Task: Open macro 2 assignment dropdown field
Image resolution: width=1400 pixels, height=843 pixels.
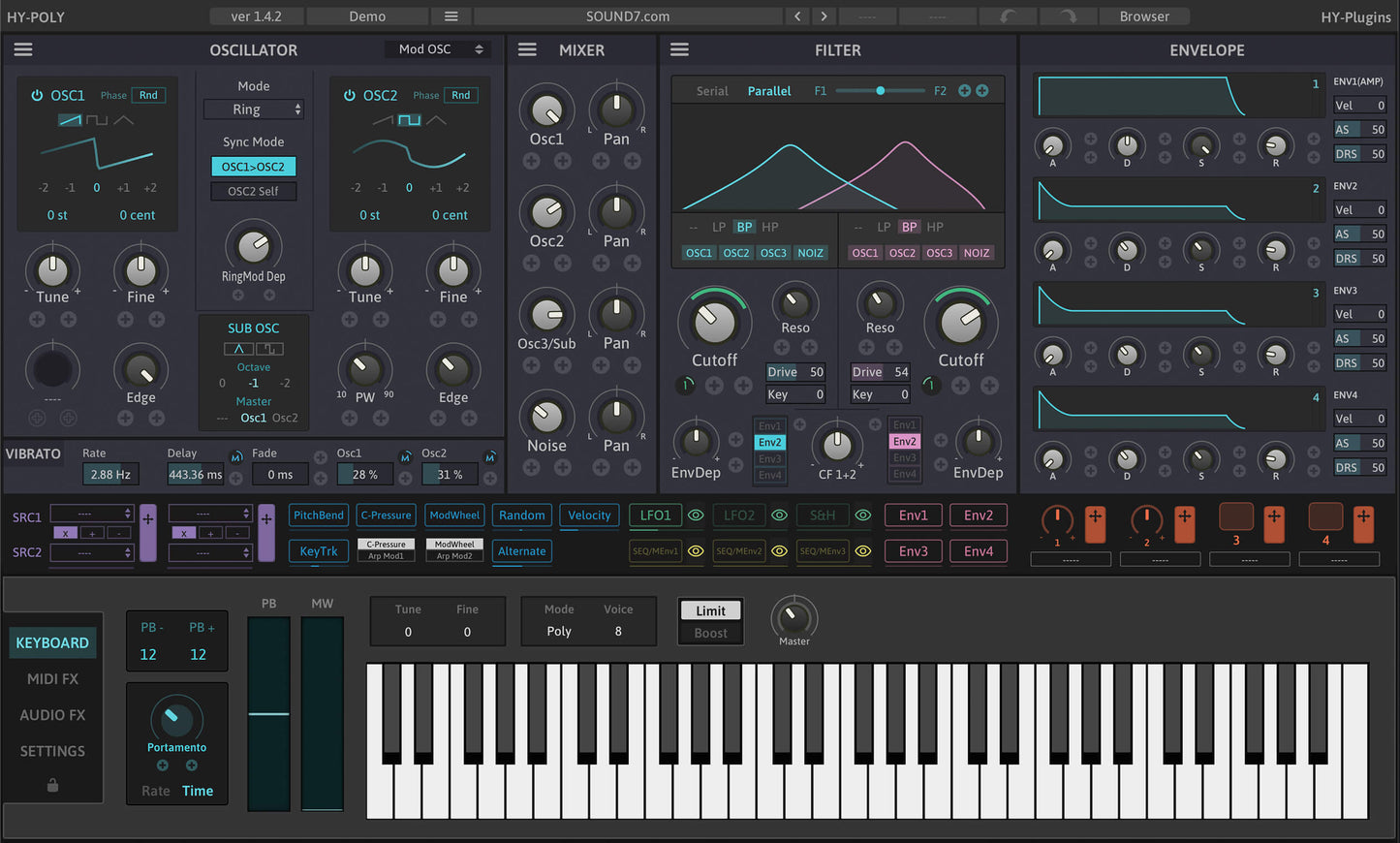Action: pyautogui.click(x=1160, y=559)
